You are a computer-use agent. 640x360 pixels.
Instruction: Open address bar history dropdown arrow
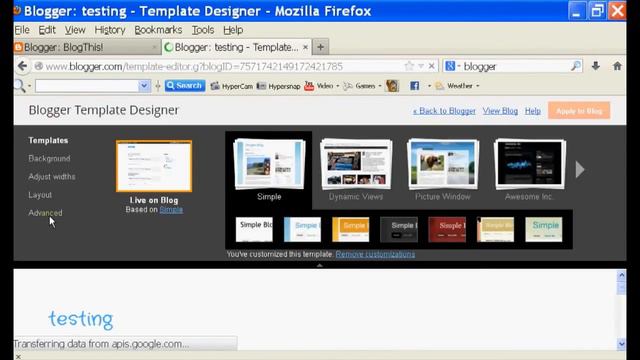[421, 66]
